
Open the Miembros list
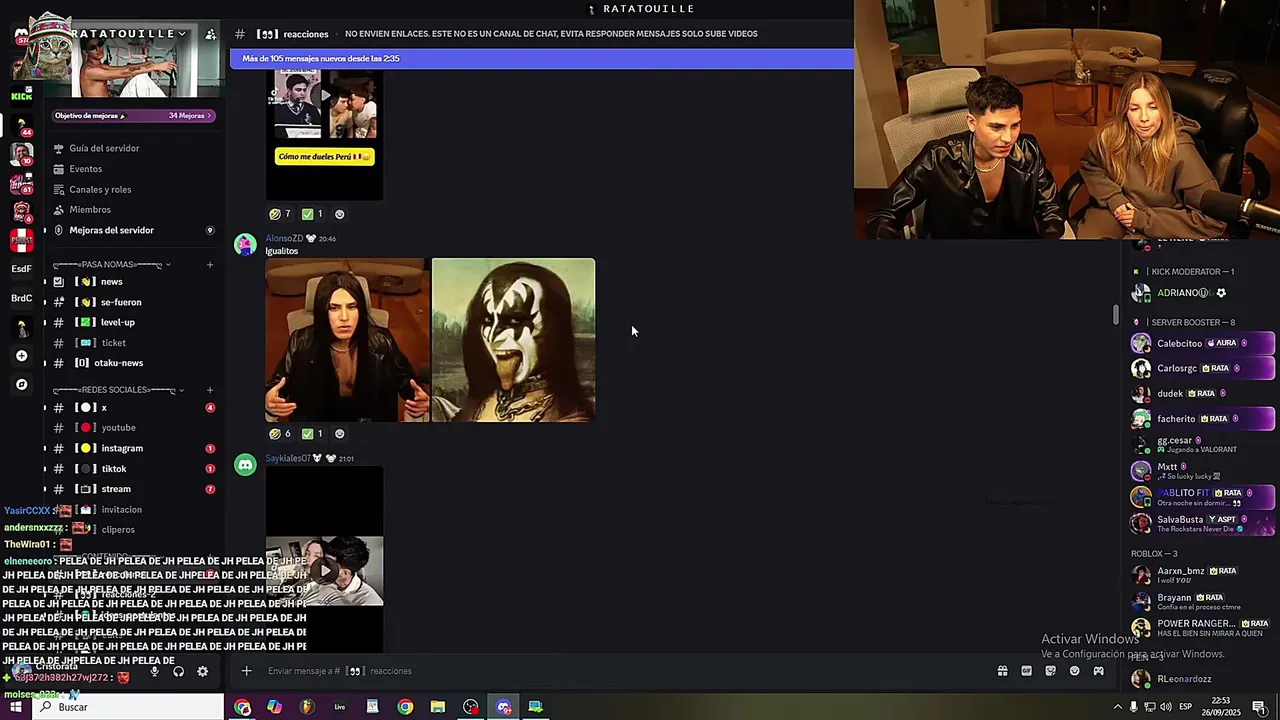point(90,210)
